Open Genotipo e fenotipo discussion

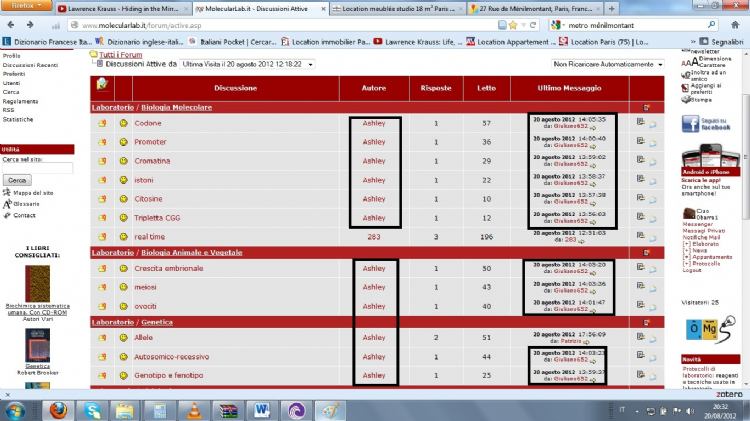169,376
